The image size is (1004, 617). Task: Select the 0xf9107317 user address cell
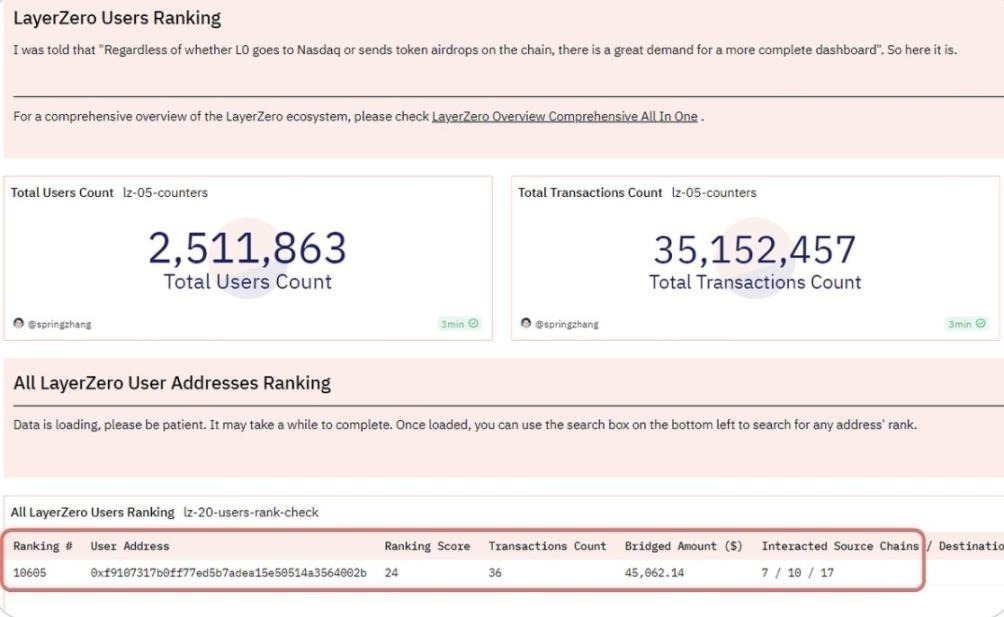pyautogui.click(x=228, y=573)
